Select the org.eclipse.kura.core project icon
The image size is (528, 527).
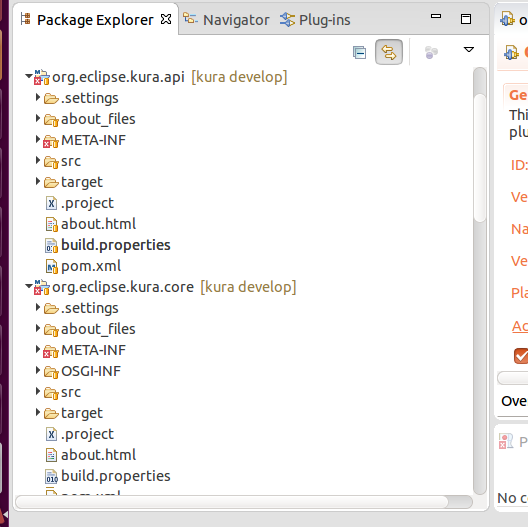pyautogui.click(x=42, y=287)
